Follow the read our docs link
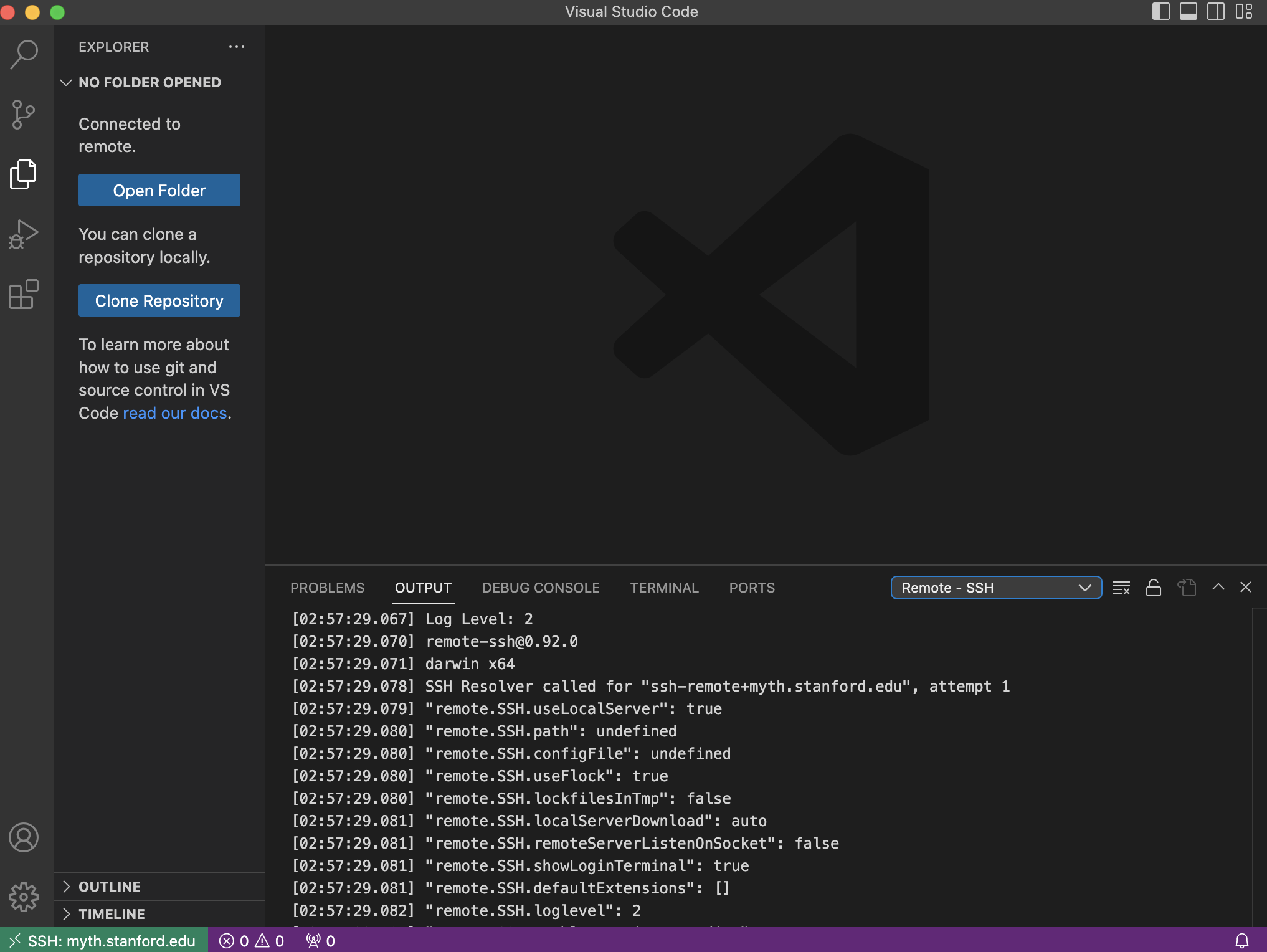The width and height of the screenshot is (1267, 952). (175, 413)
